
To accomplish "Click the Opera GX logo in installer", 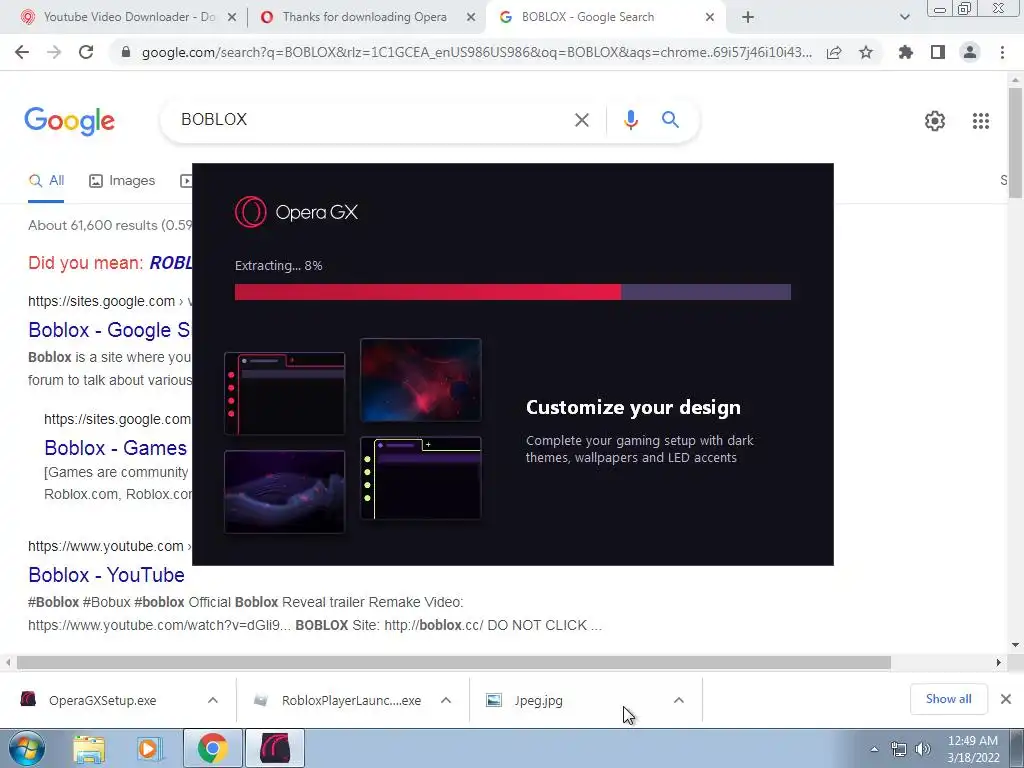I will (296, 212).
